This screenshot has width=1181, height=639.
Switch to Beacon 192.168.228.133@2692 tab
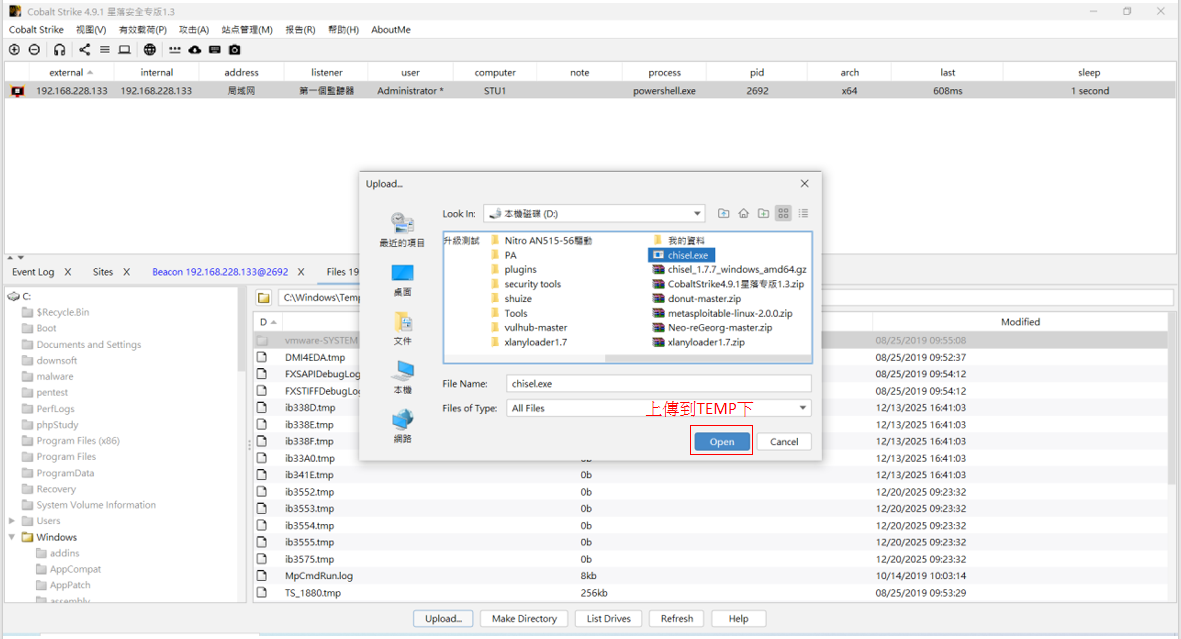click(220, 272)
